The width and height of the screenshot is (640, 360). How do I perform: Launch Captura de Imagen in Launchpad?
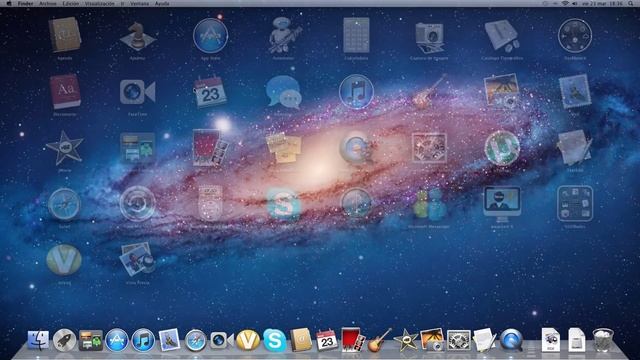tap(429, 38)
